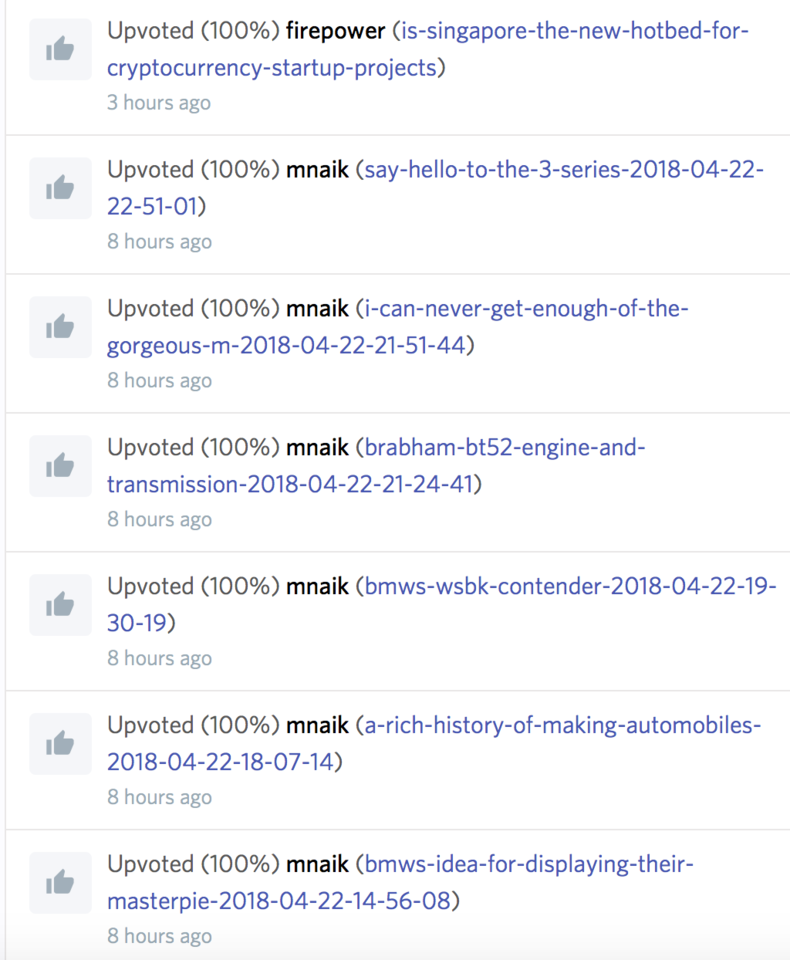Follow the brabham-bt52-engine-and-transmission link
This screenshot has width=790, height=960.
[505, 447]
